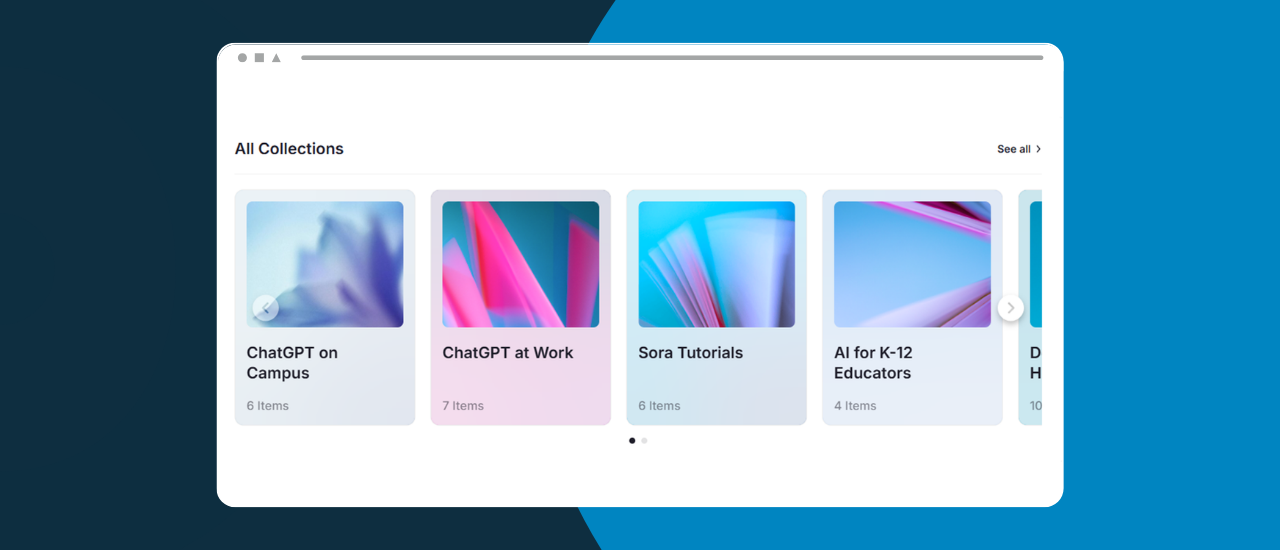Viewport: 1280px width, 550px height.
Task: Open the See all link
Action: tap(1019, 149)
